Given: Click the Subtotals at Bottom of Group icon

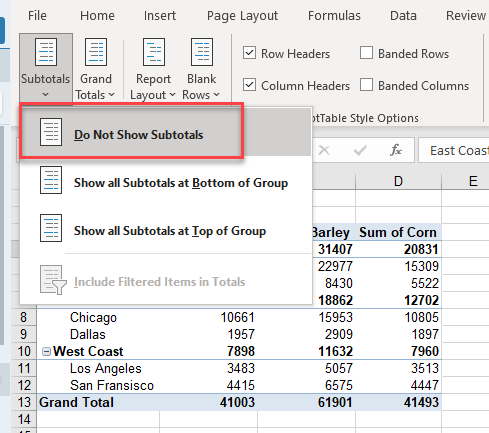Looking at the screenshot, I should [x=51, y=180].
